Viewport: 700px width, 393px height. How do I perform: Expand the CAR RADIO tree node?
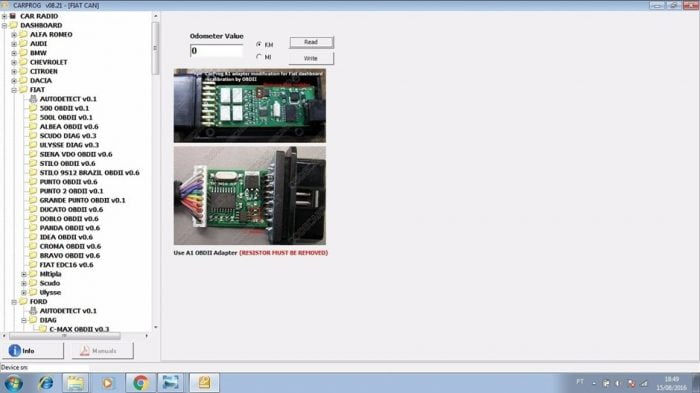pyautogui.click(x=4, y=16)
